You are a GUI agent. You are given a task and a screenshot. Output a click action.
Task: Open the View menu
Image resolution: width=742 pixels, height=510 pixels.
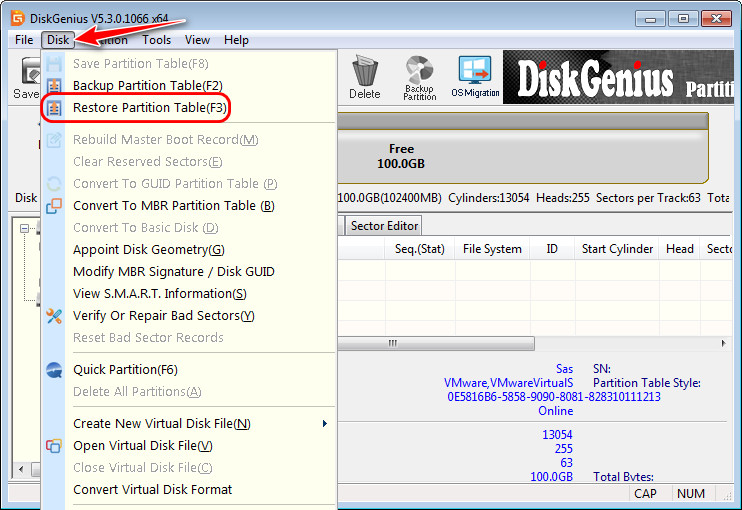(x=197, y=40)
